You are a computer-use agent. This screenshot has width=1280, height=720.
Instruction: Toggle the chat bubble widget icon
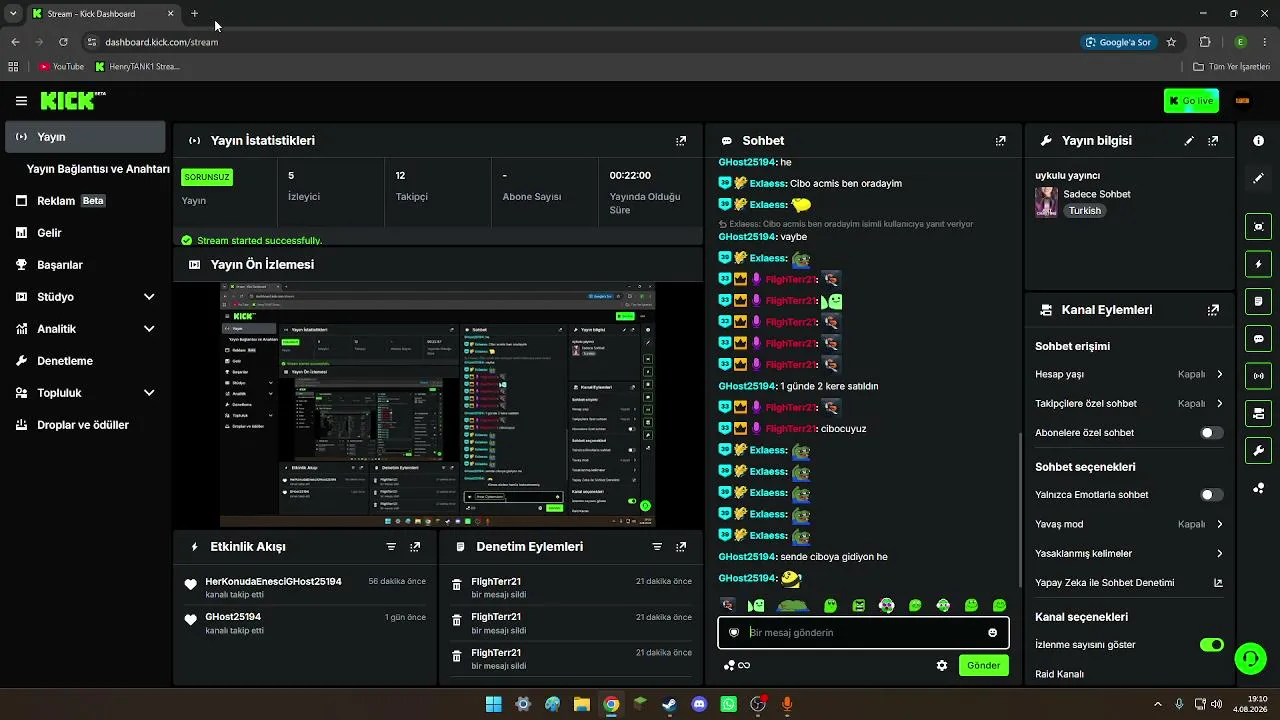tap(1258, 339)
